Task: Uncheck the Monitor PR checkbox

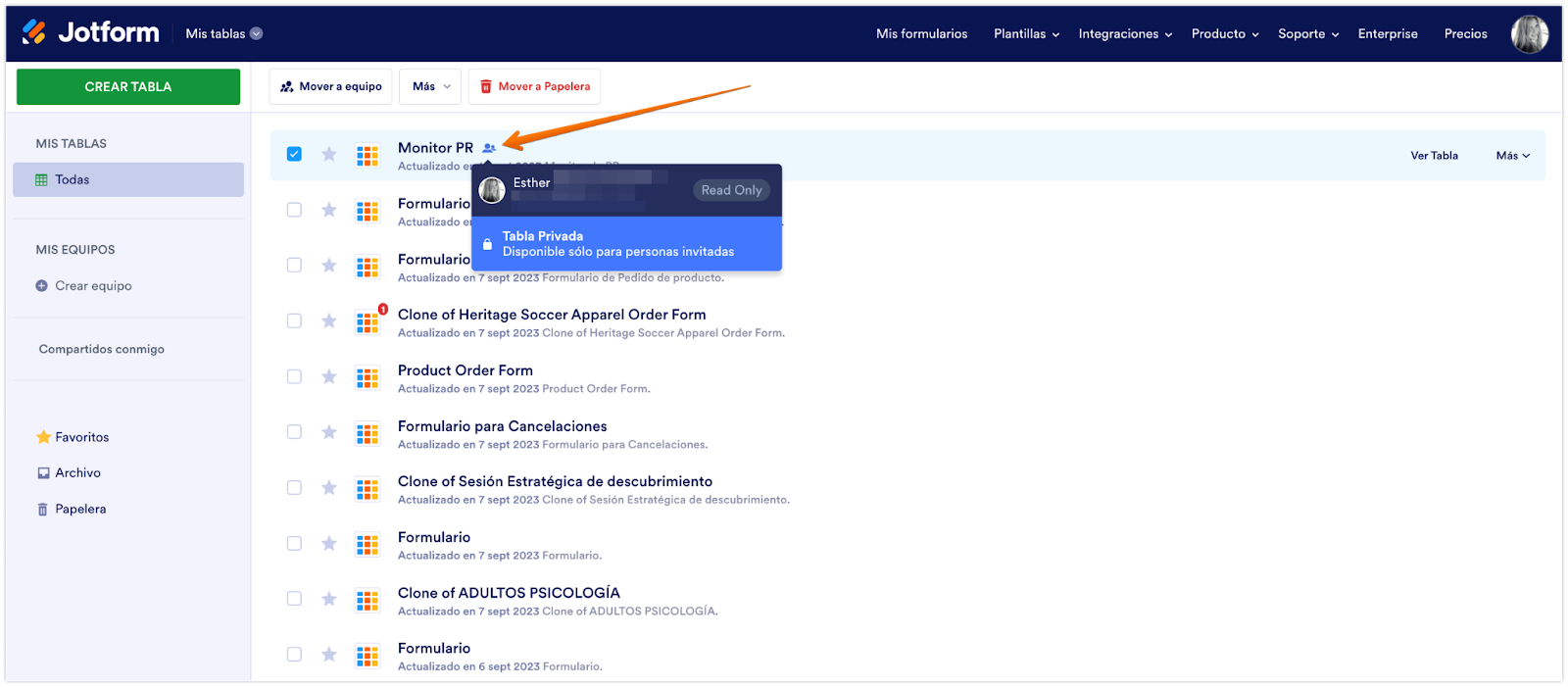Action: (x=294, y=154)
